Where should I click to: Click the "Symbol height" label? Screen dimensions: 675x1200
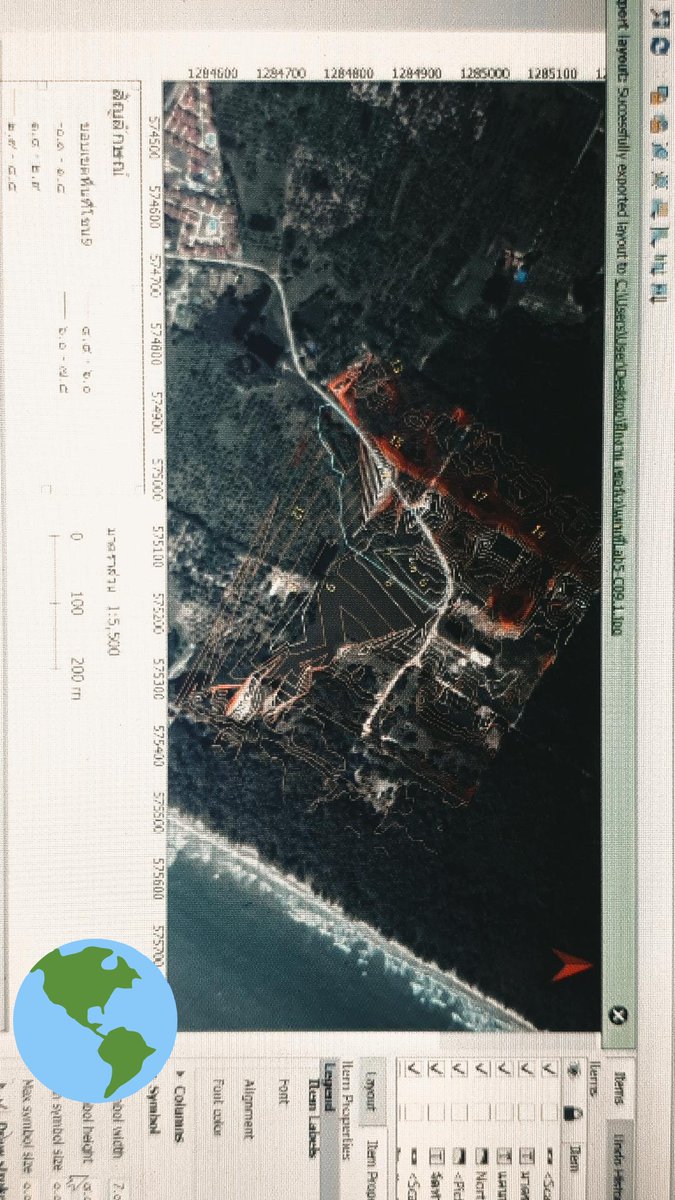coord(88,1132)
